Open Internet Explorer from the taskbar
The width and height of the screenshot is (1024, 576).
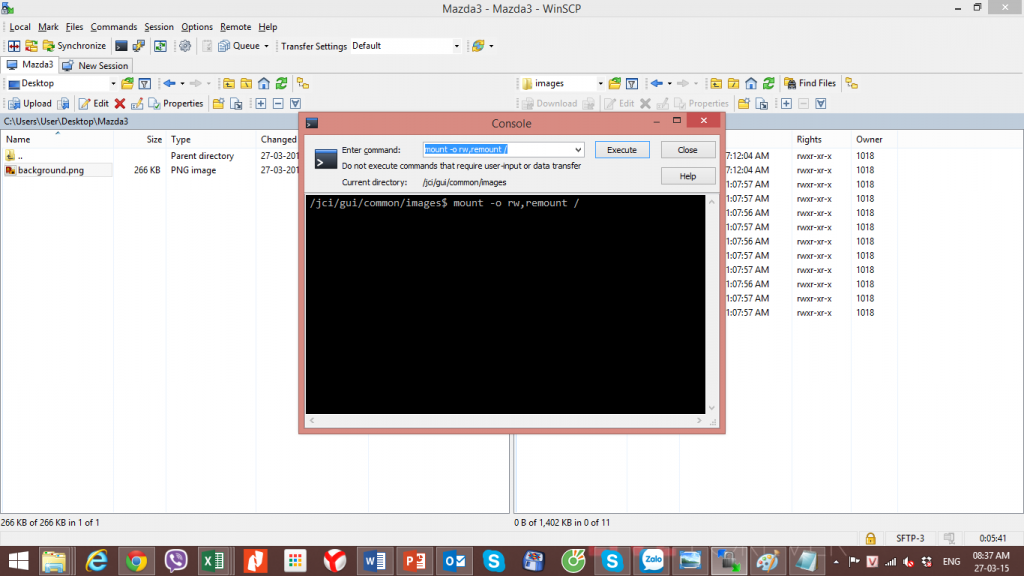pyautogui.click(x=96, y=562)
